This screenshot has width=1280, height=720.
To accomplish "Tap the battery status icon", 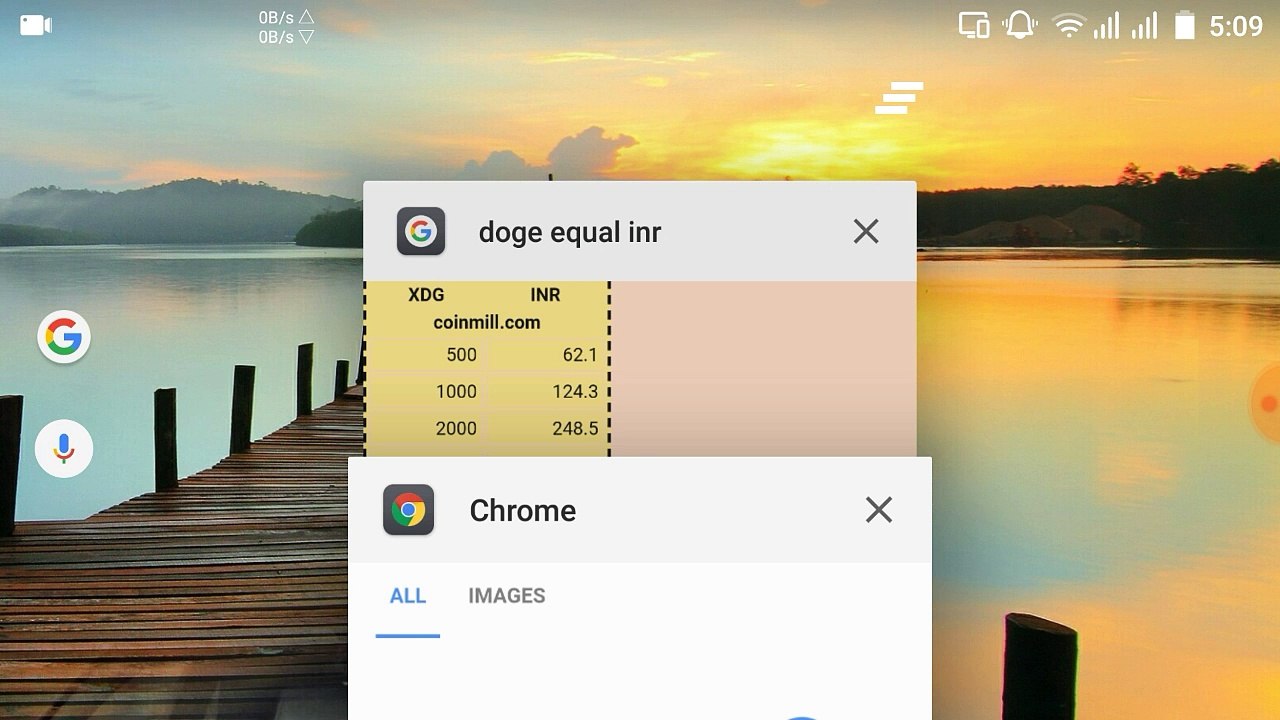I will coord(1185,25).
